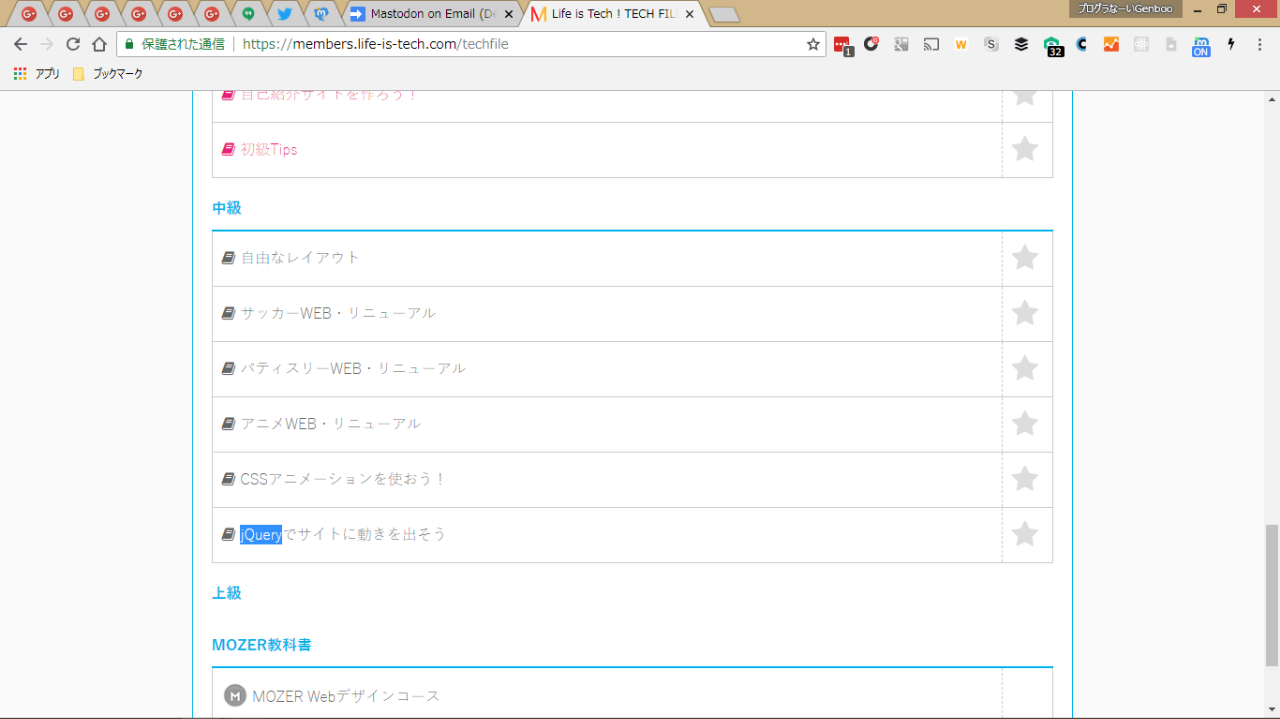Open the MOZER Webデザインコース link
The height and width of the screenshot is (719, 1280).
coord(345,696)
